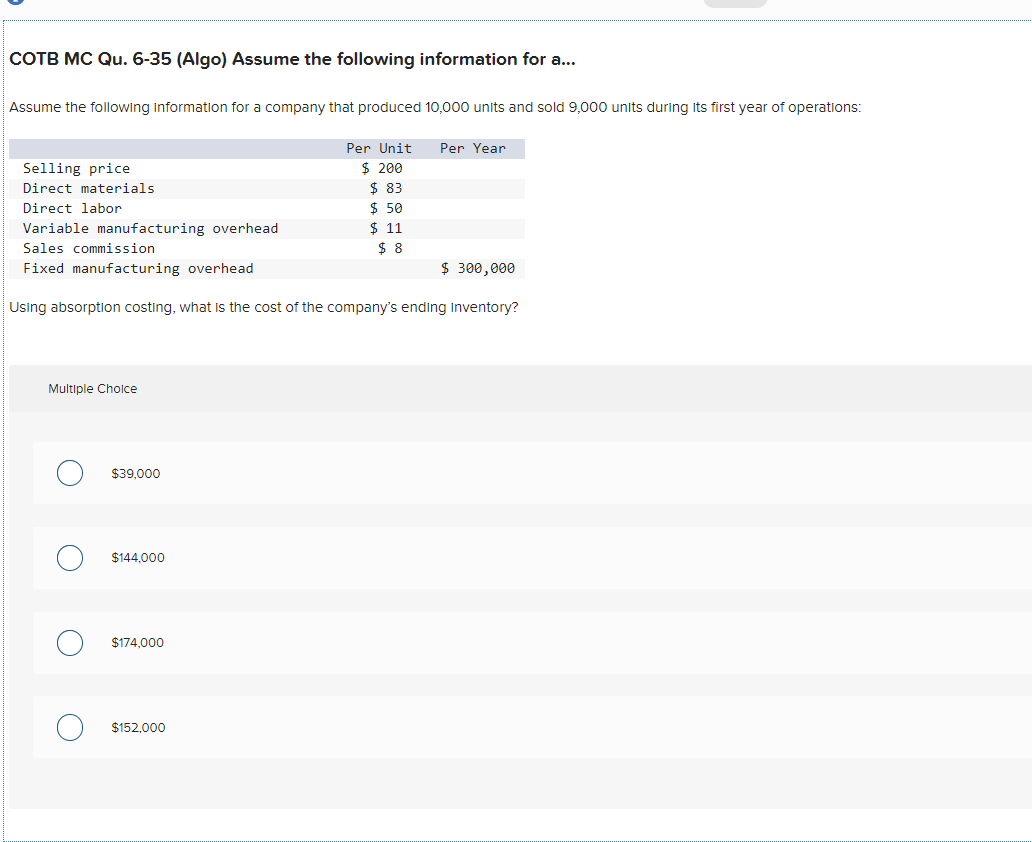
Task: Choose the $174,000 answer option
Action: click(69, 642)
